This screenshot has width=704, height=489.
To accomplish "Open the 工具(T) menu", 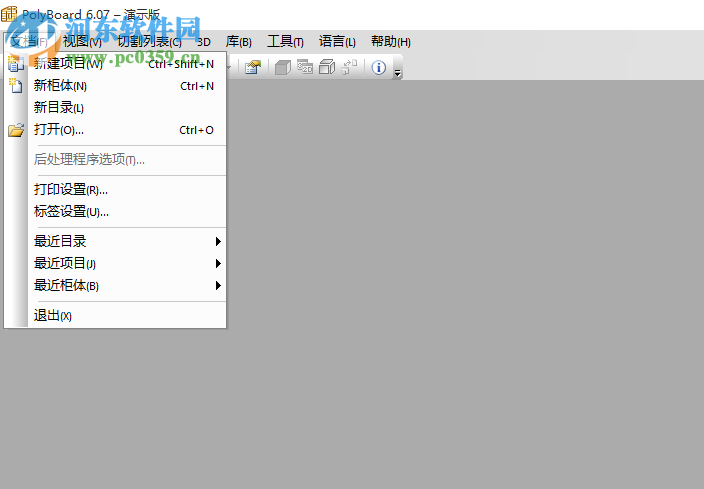I will [x=285, y=42].
